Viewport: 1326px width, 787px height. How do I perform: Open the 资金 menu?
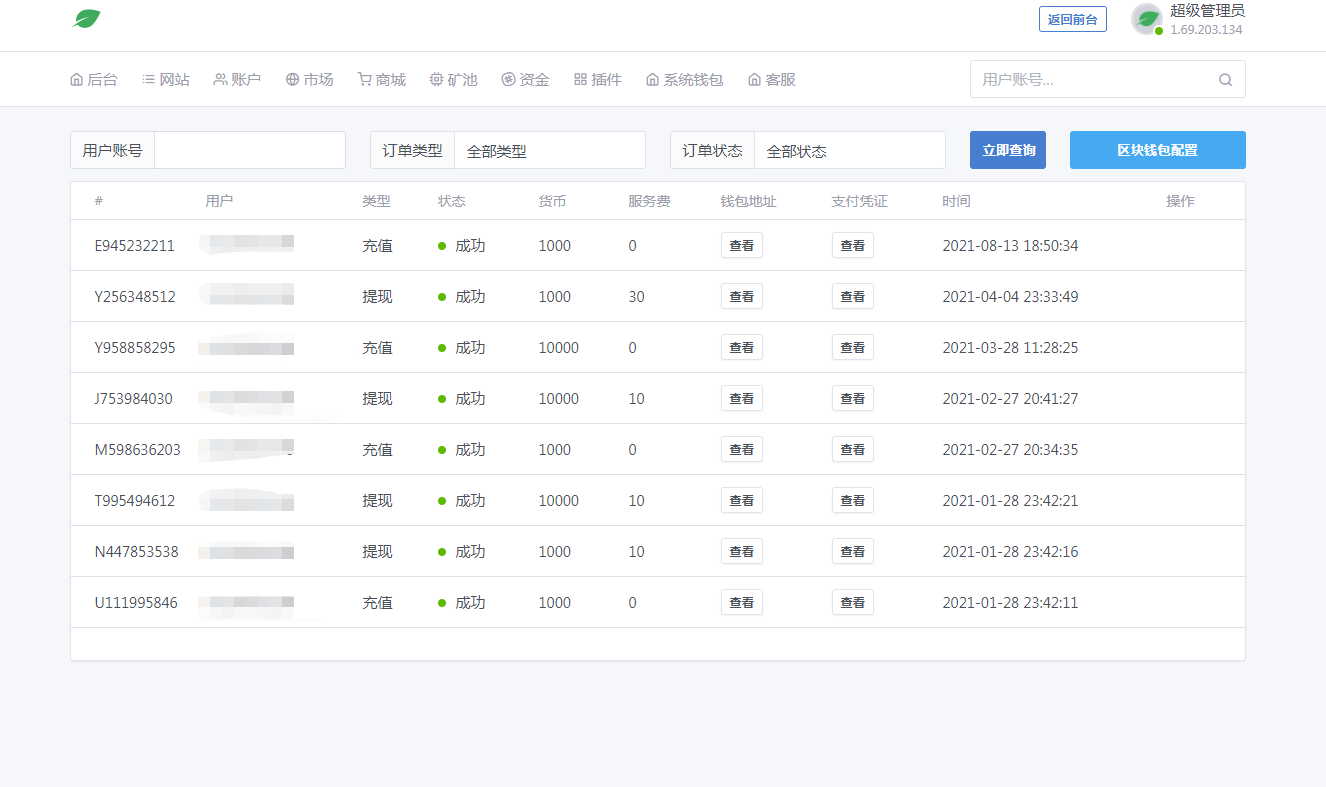[x=526, y=79]
